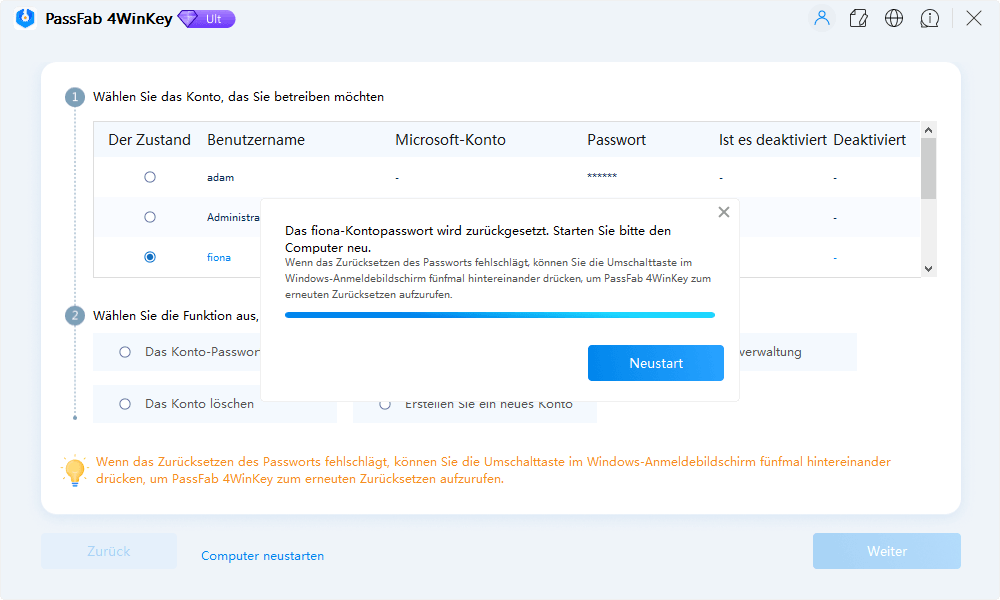Open the info help bubble icon

pos(930,18)
